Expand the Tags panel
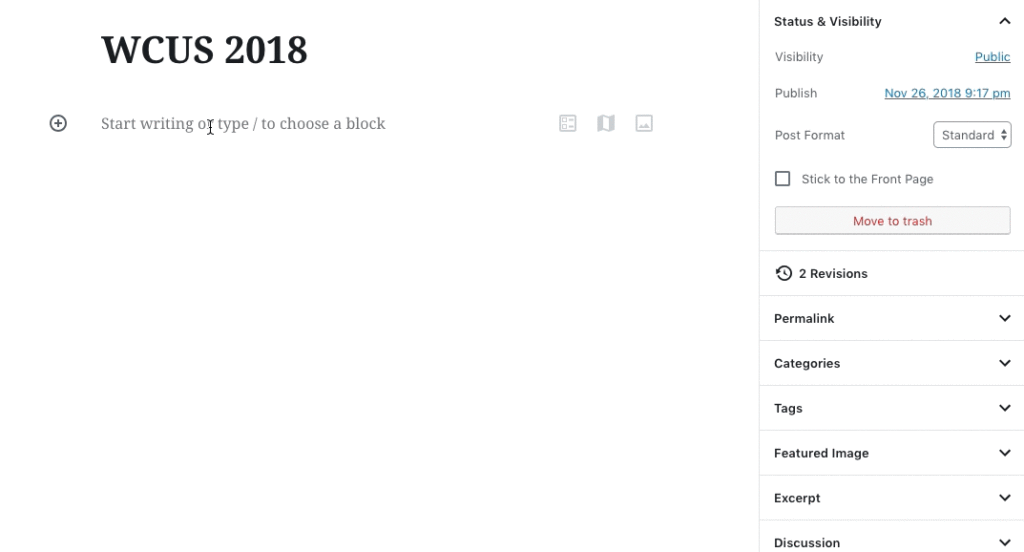This screenshot has width=1024, height=552. coord(892,408)
